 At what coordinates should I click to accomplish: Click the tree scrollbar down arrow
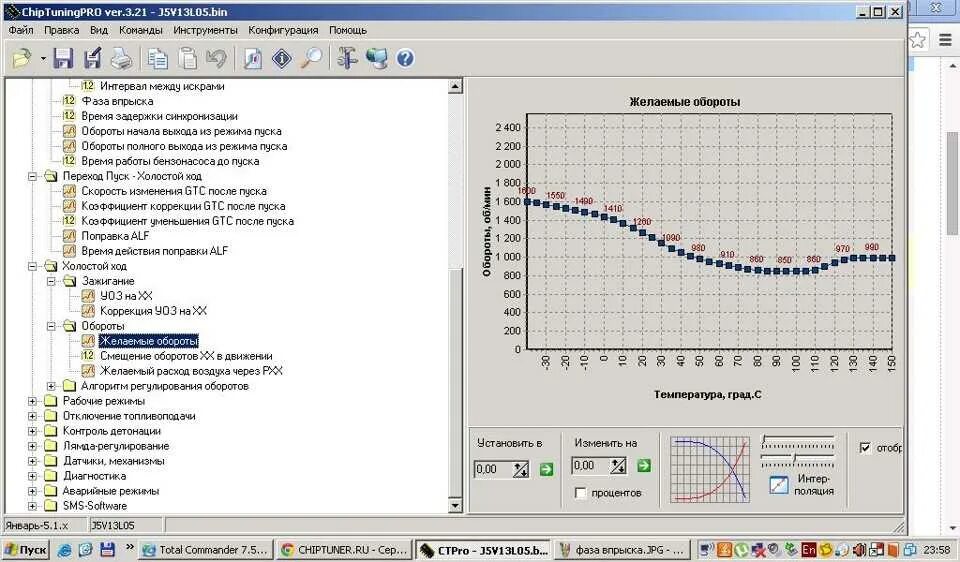[455, 506]
